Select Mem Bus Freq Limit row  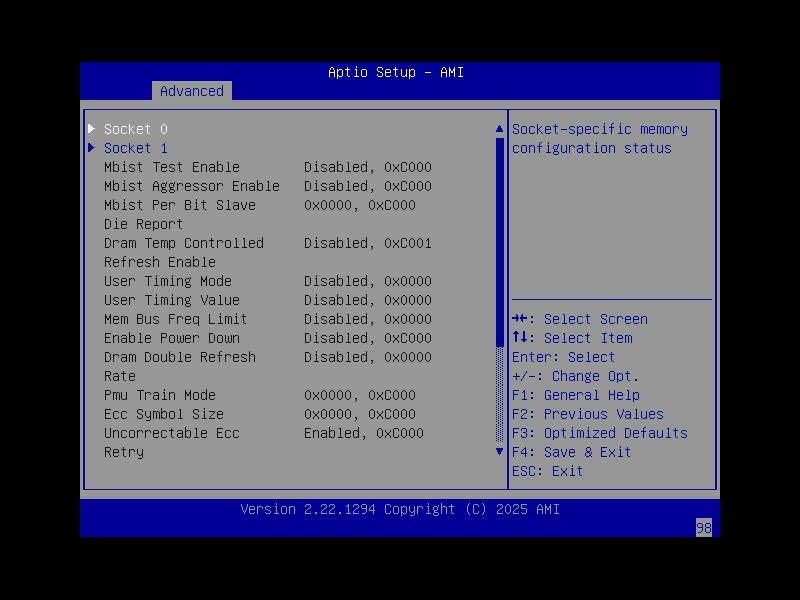click(x=268, y=319)
